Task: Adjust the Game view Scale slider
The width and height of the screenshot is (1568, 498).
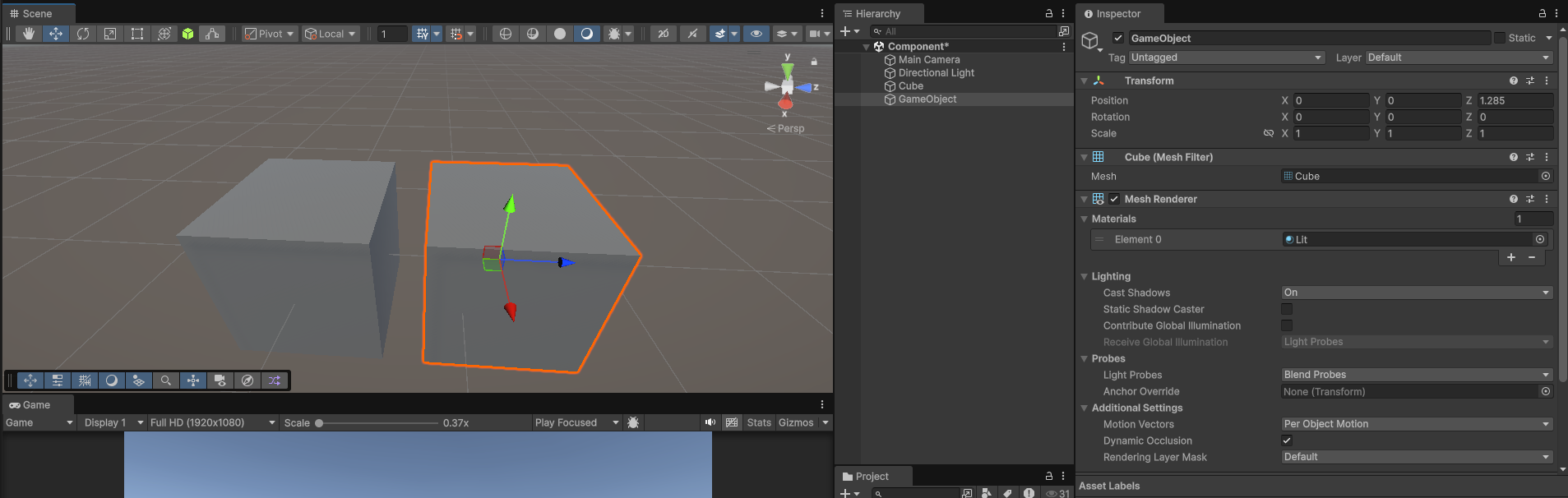Action: 378,423
